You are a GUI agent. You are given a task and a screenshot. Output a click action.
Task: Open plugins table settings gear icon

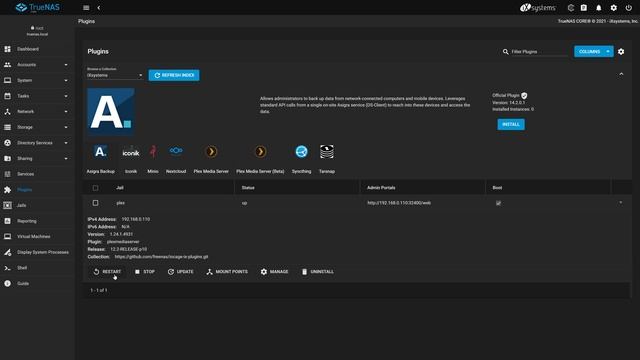[x=621, y=52]
